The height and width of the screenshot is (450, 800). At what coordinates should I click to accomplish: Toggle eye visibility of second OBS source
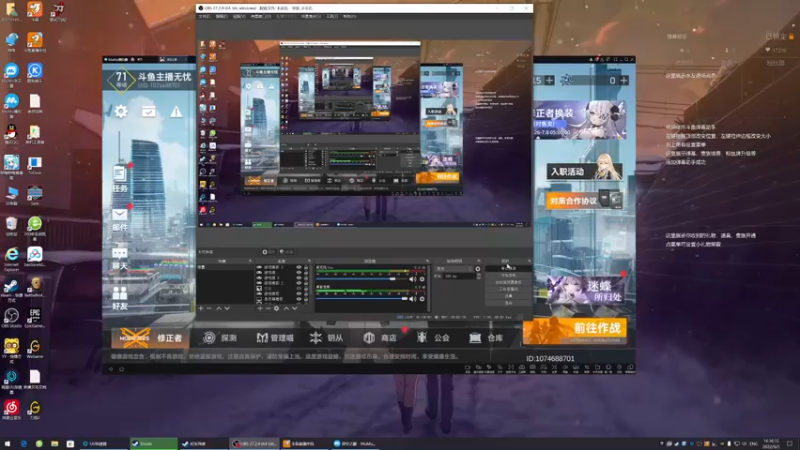pyautogui.click(x=299, y=272)
